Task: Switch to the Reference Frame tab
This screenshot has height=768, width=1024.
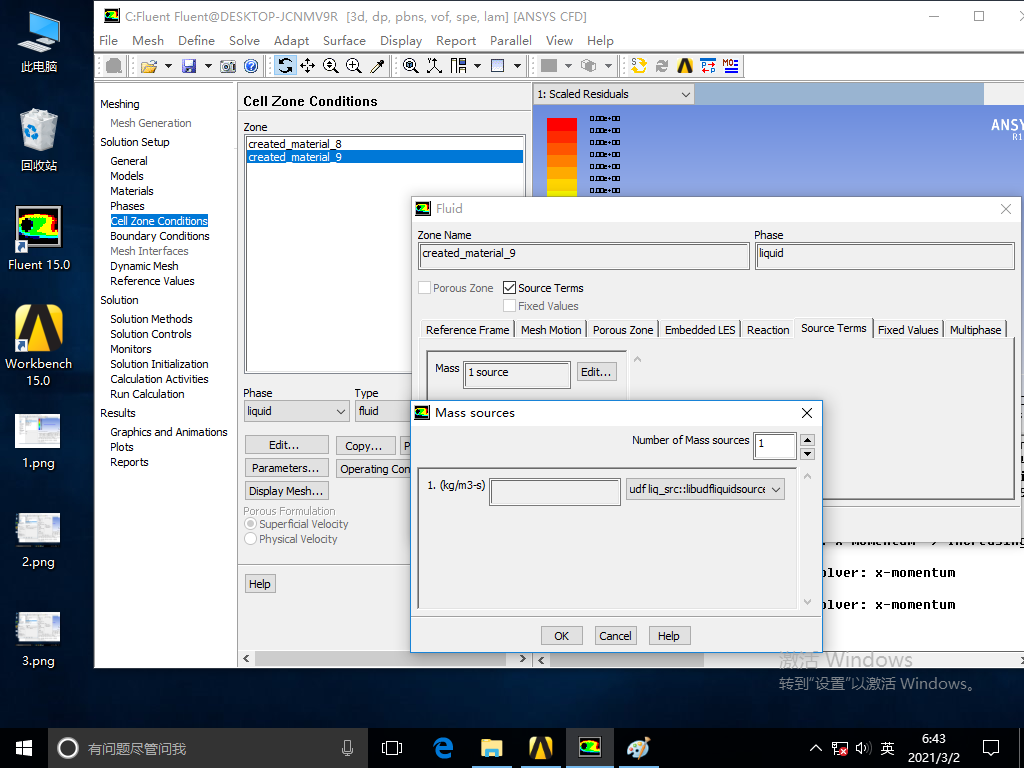Action: pyautogui.click(x=467, y=330)
